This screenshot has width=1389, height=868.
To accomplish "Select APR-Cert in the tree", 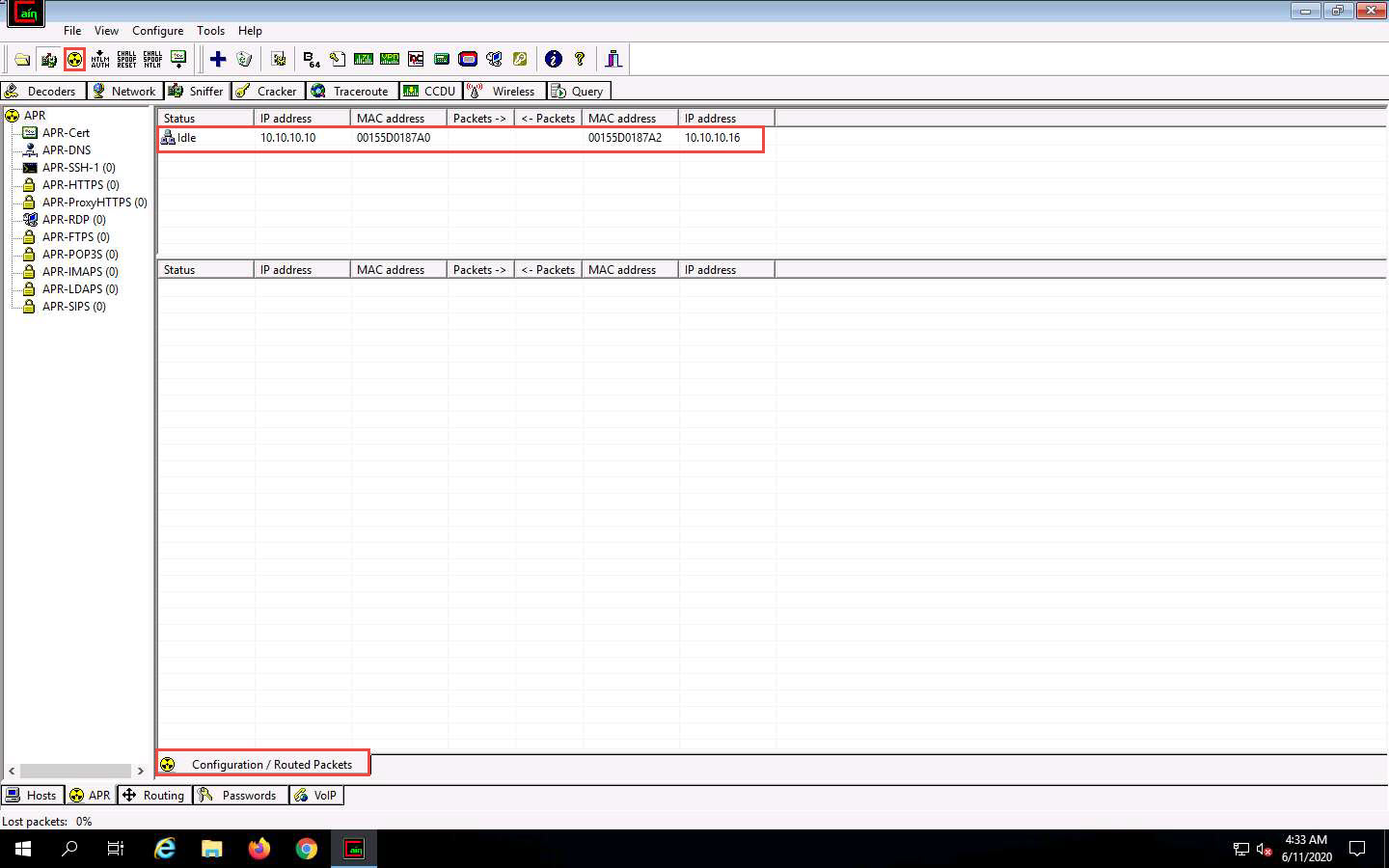I will coord(66,132).
